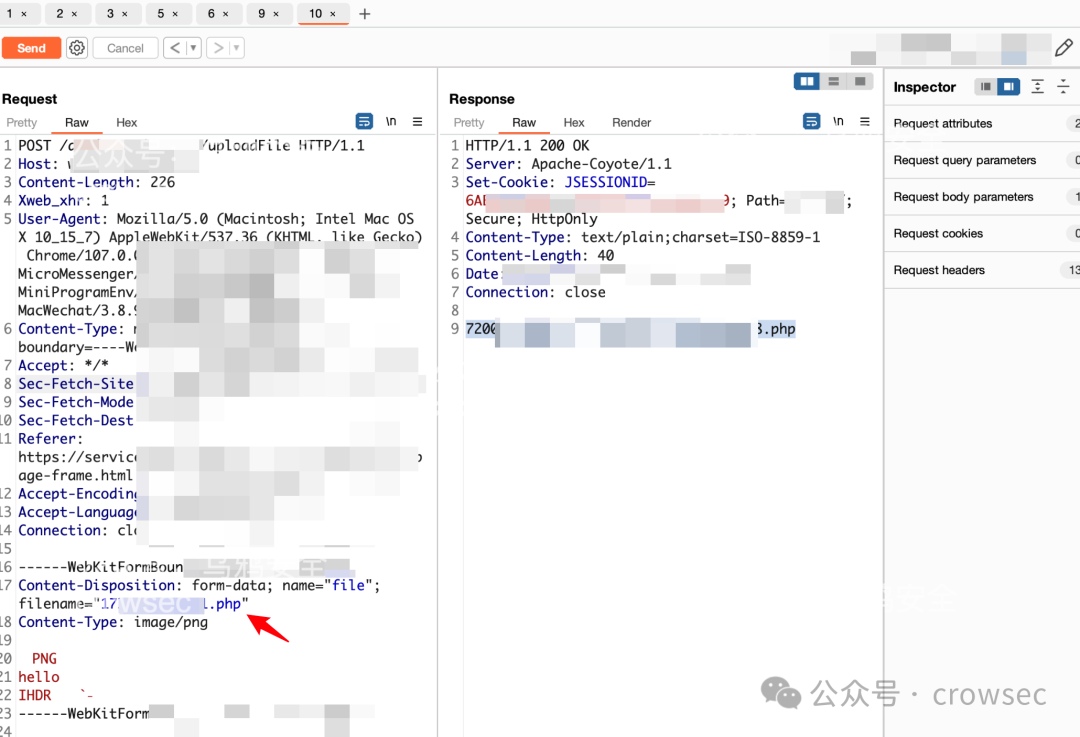
Task: Select Raw view in Response panel
Action: pos(524,123)
